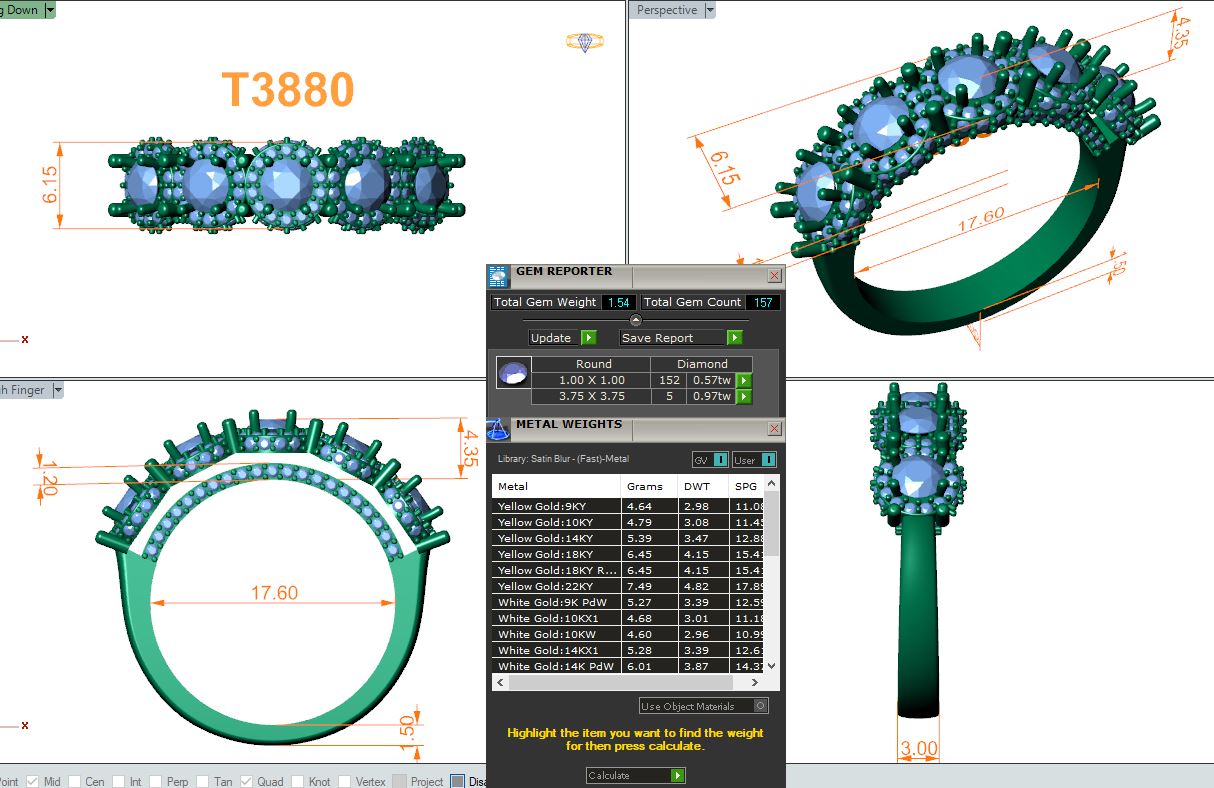Select the Yellow Gold:22KY row
The height and width of the screenshot is (788, 1214).
pyautogui.click(x=628, y=586)
